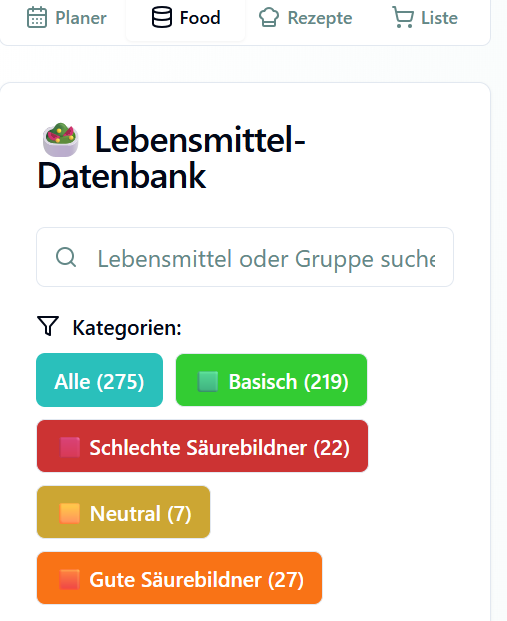
Task: Click the magnifier icon in search box
Action: [x=66, y=257]
